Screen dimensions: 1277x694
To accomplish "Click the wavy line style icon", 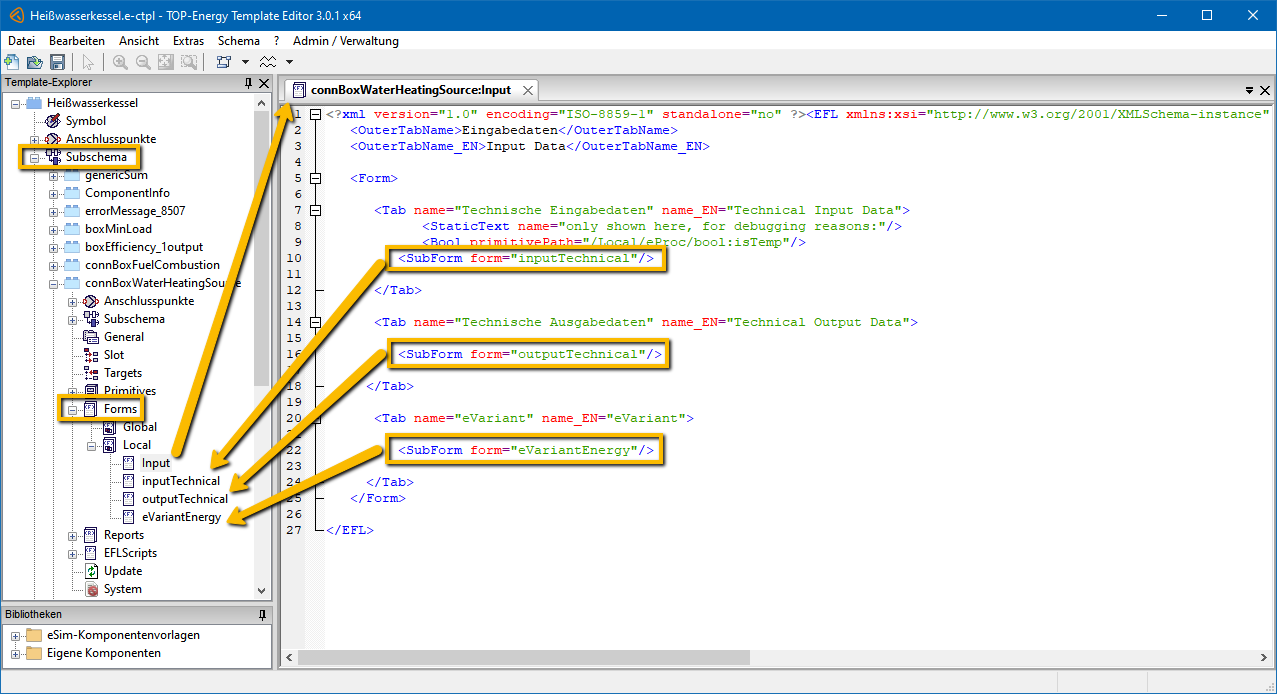I will click(268, 62).
